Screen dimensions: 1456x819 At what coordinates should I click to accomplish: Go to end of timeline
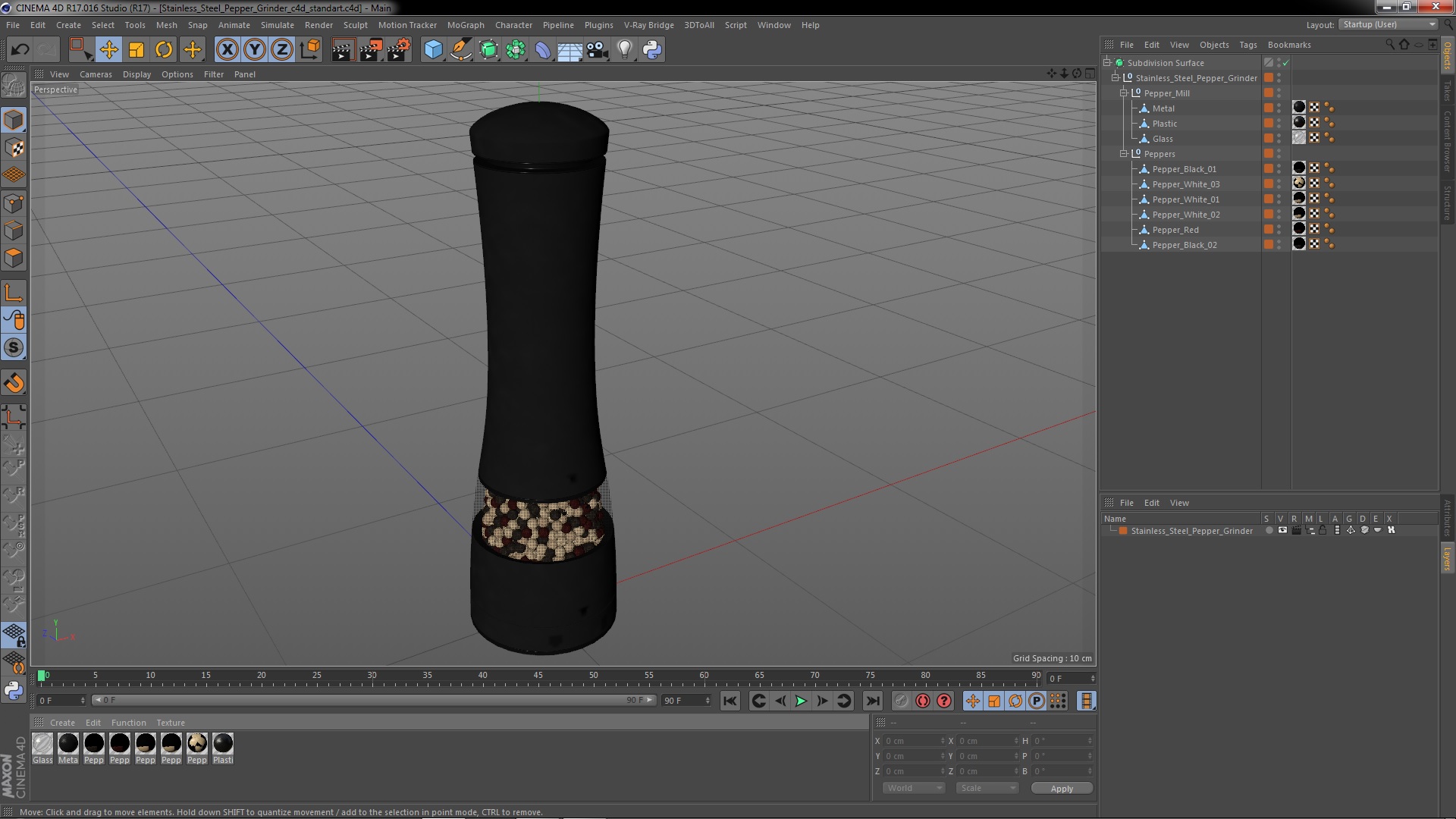pyautogui.click(x=873, y=701)
